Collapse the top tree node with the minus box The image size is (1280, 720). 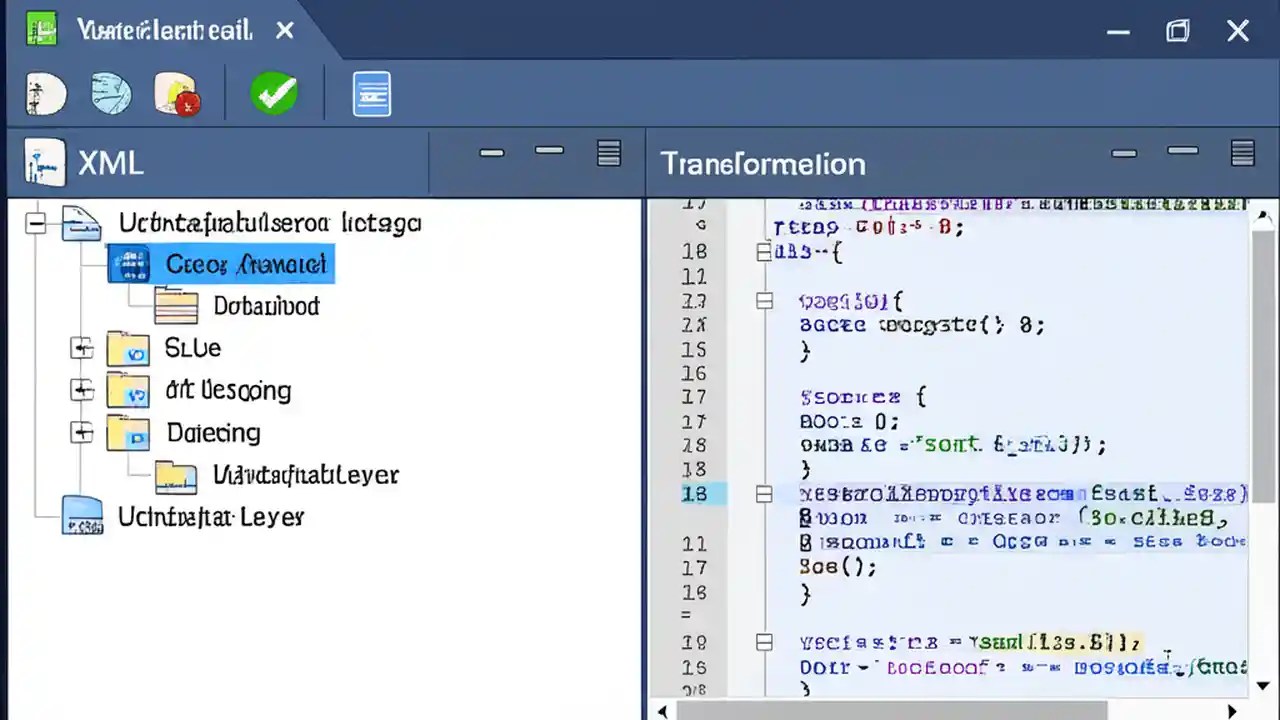[x=35, y=223]
